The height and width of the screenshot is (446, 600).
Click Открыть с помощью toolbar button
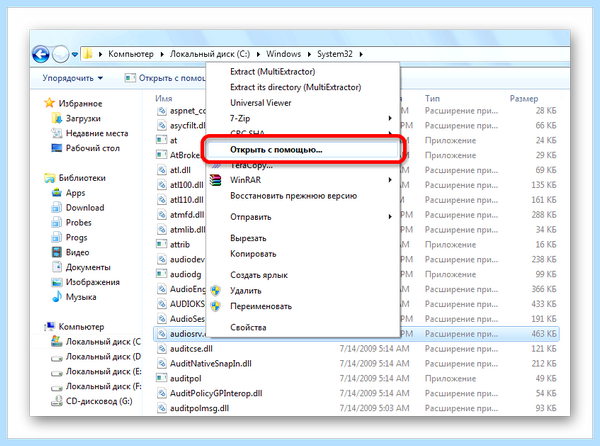point(165,78)
